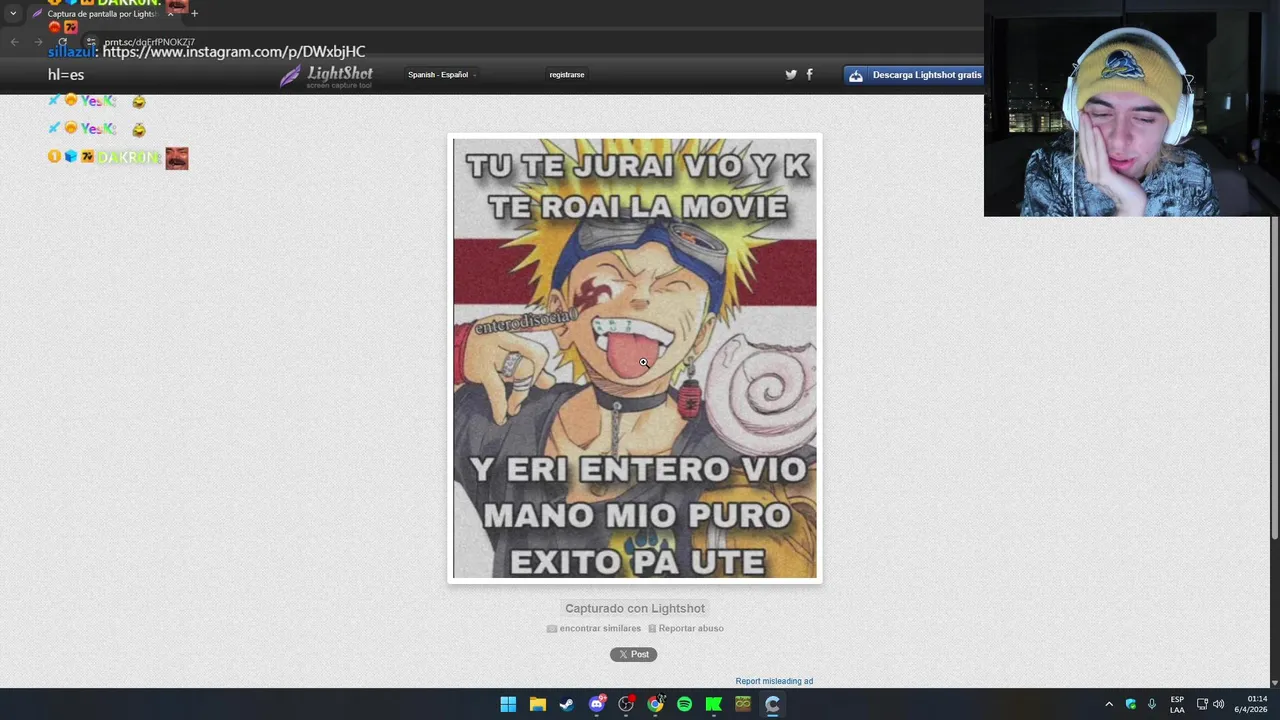The height and width of the screenshot is (720, 1280).
Task: Open the Windows Start menu
Action: point(508,704)
